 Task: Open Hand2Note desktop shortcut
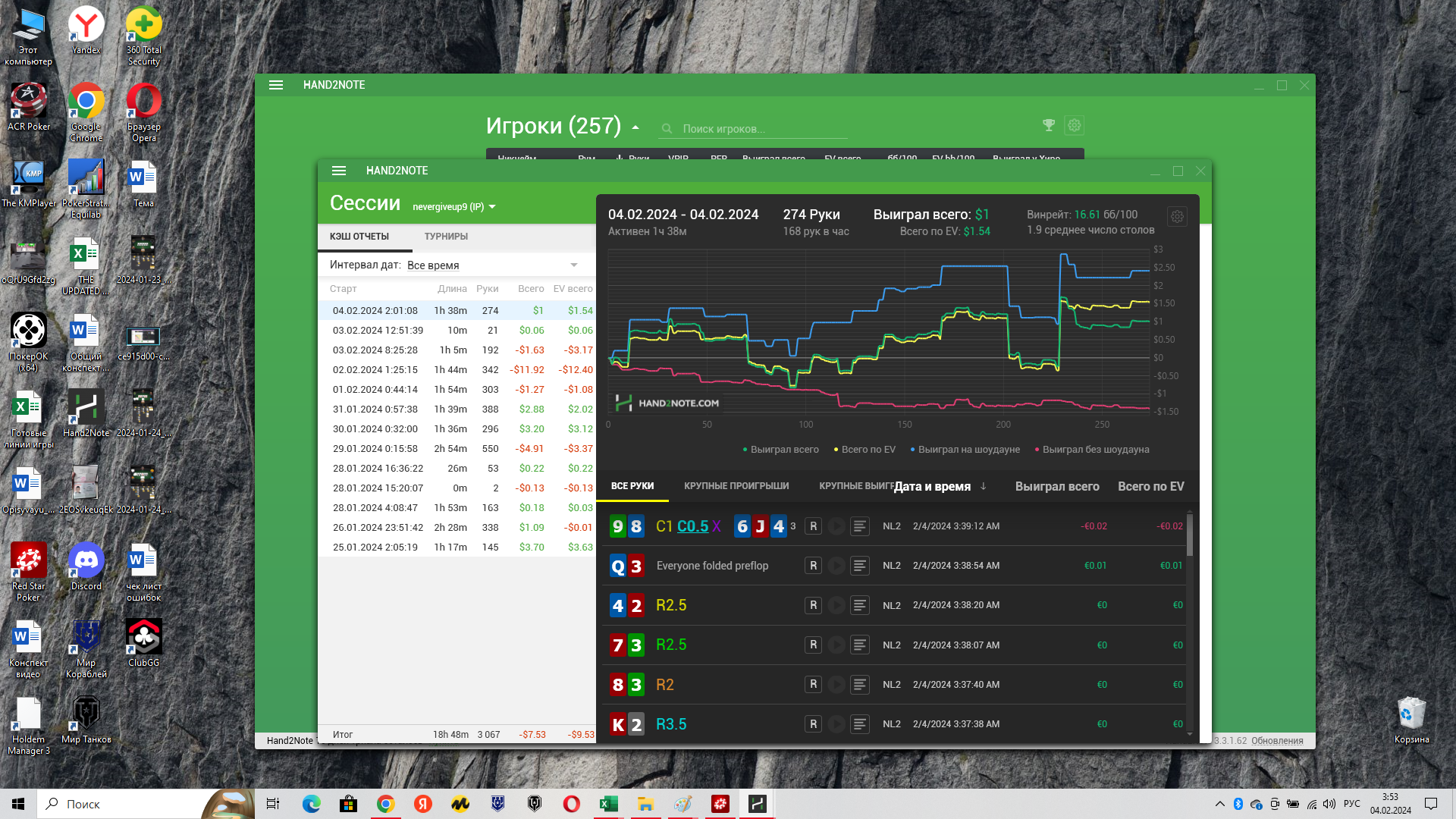point(86,413)
